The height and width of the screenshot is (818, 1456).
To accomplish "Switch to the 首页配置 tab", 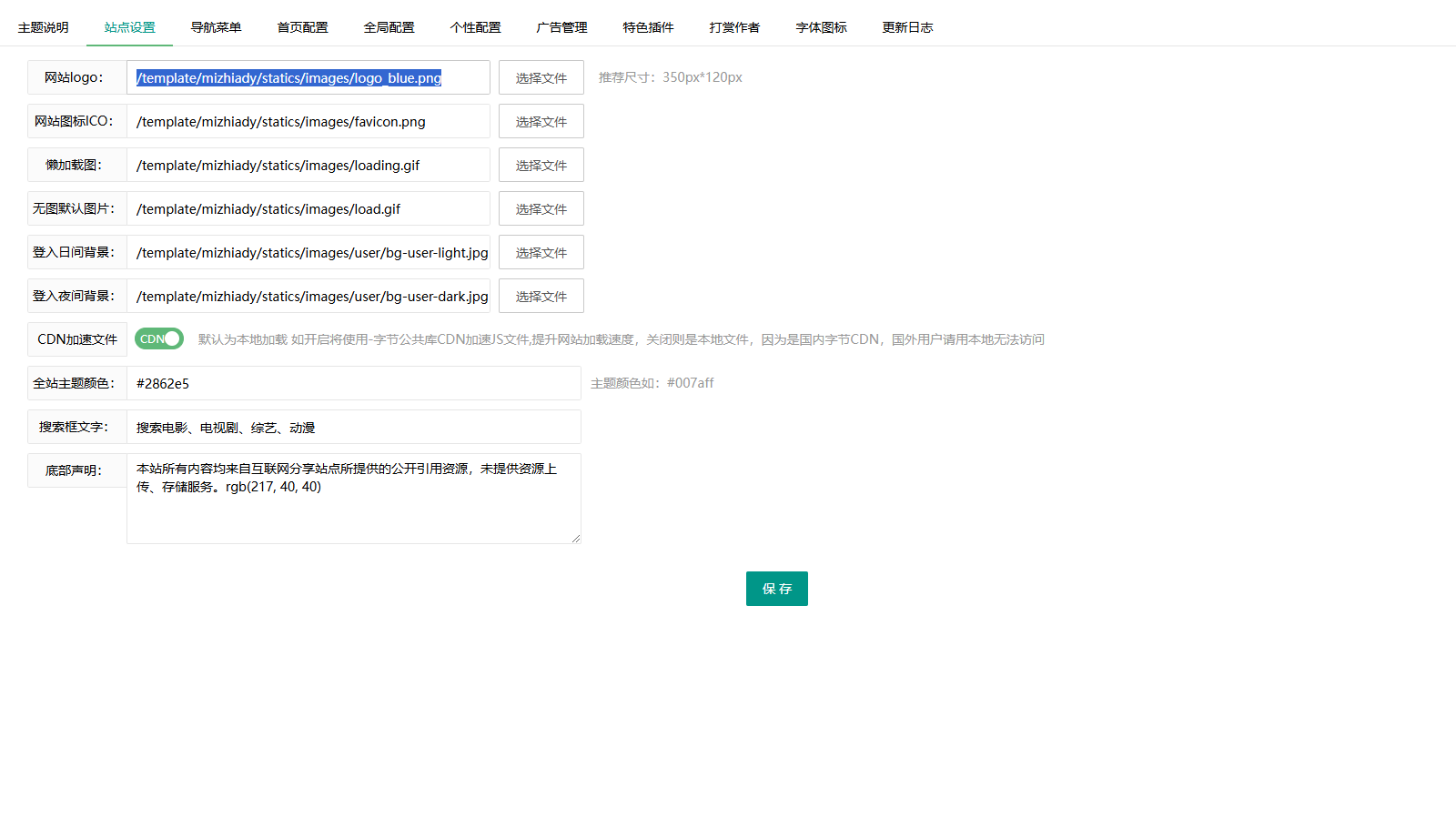I will 302,27.
